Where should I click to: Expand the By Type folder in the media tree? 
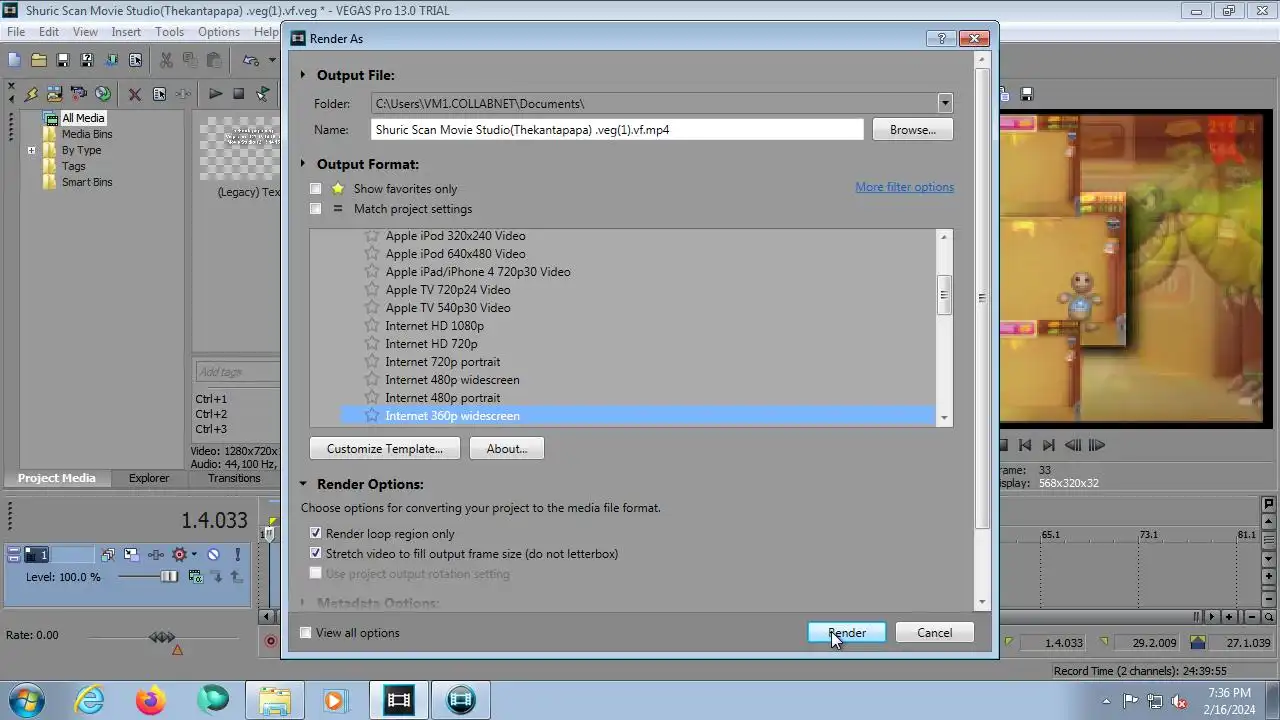tap(32, 151)
